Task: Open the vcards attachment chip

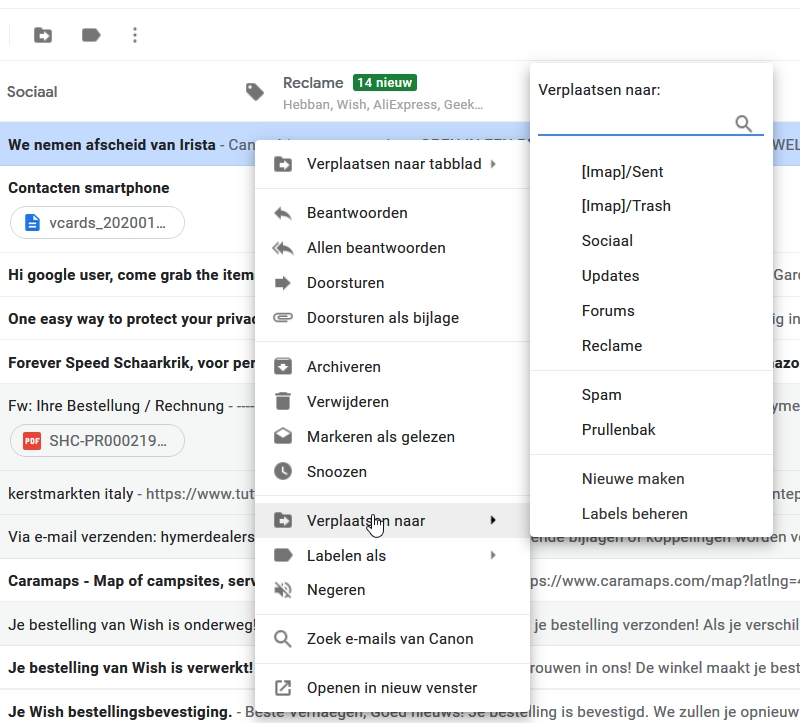Action: click(x=97, y=223)
